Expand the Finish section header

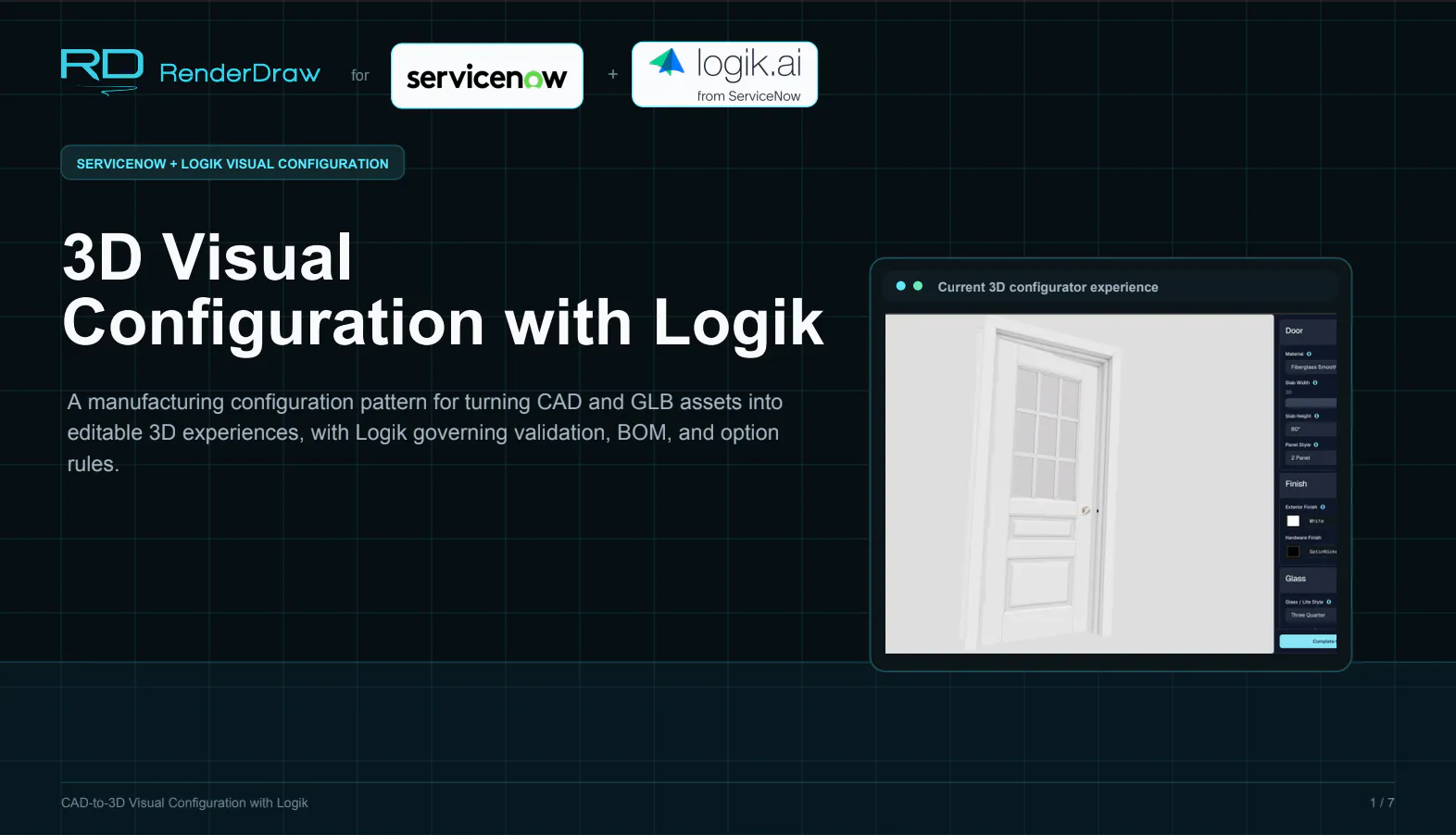click(x=1308, y=484)
